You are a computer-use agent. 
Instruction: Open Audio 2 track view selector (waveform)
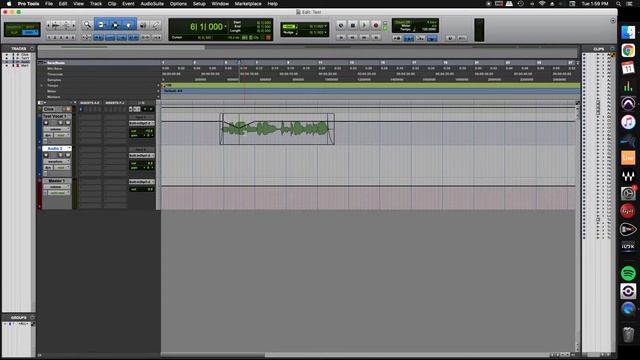pyautogui.click(x=56, y=161)
